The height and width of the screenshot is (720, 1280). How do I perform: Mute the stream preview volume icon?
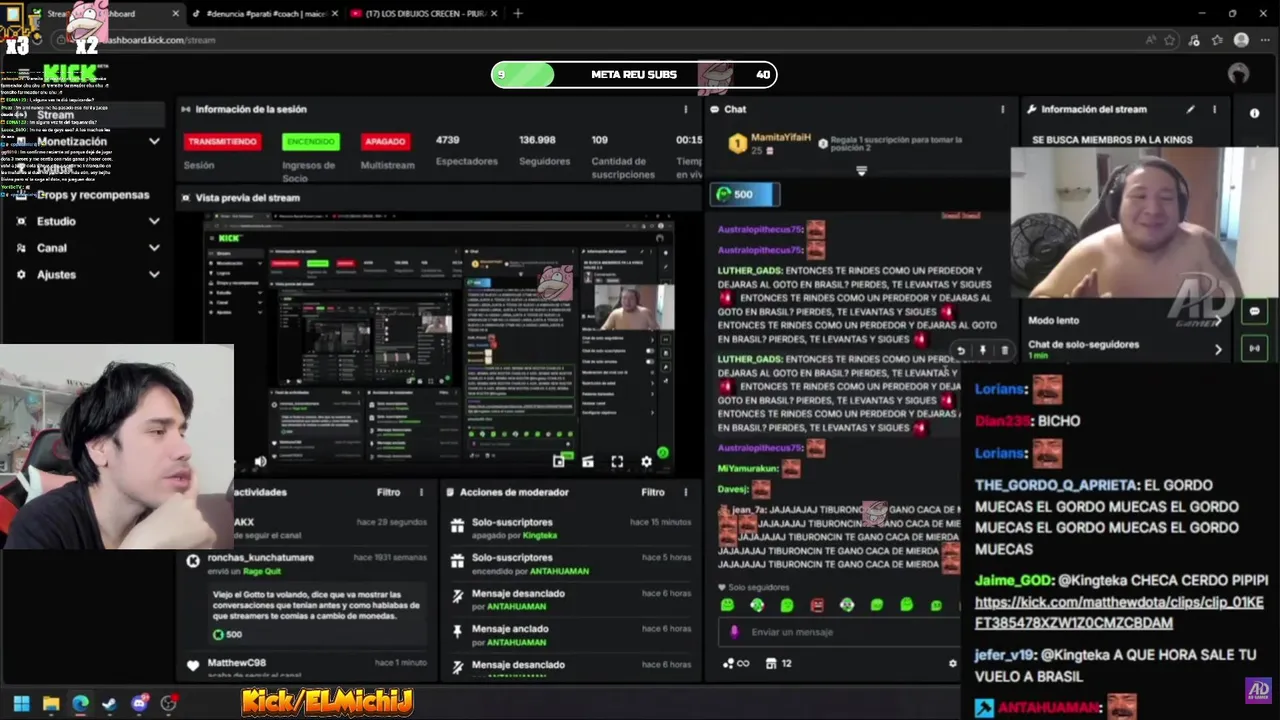pos(260,461)
